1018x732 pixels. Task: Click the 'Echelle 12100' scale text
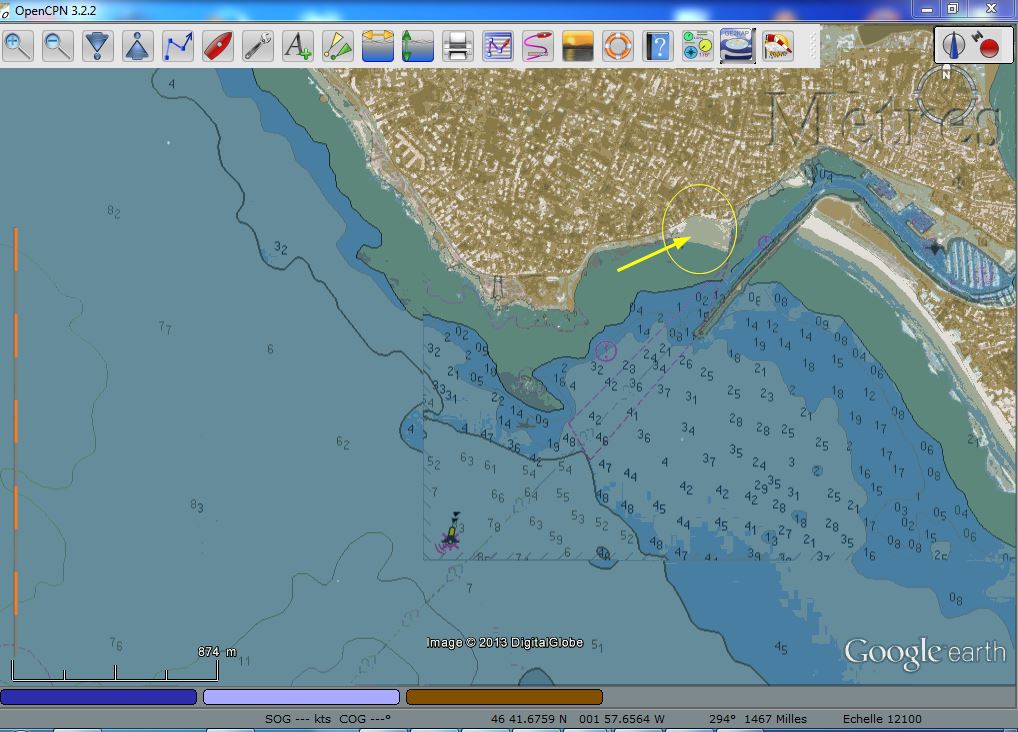click(x=882, y=719)
